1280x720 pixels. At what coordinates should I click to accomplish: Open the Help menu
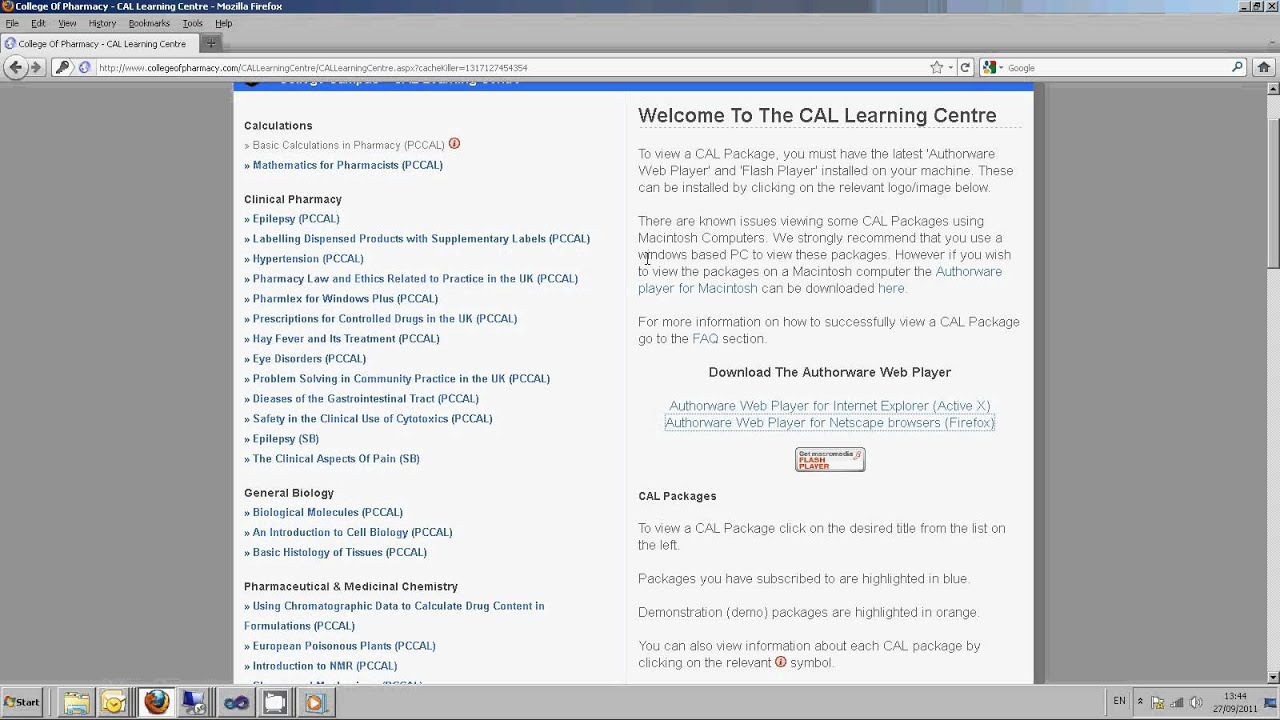[223, 23]
